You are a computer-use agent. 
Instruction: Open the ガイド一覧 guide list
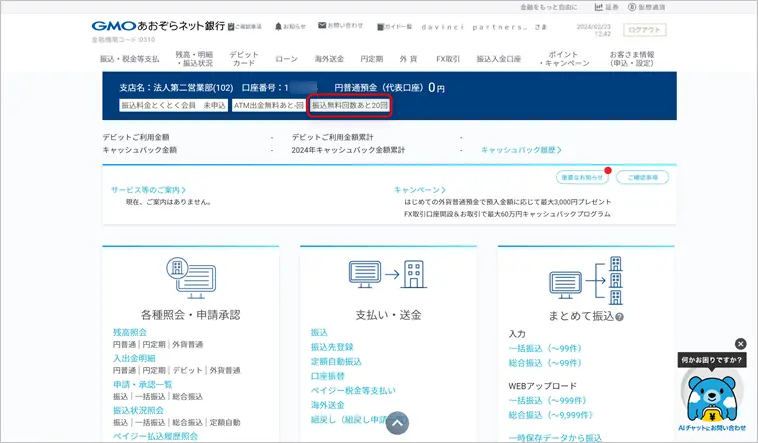398,26
